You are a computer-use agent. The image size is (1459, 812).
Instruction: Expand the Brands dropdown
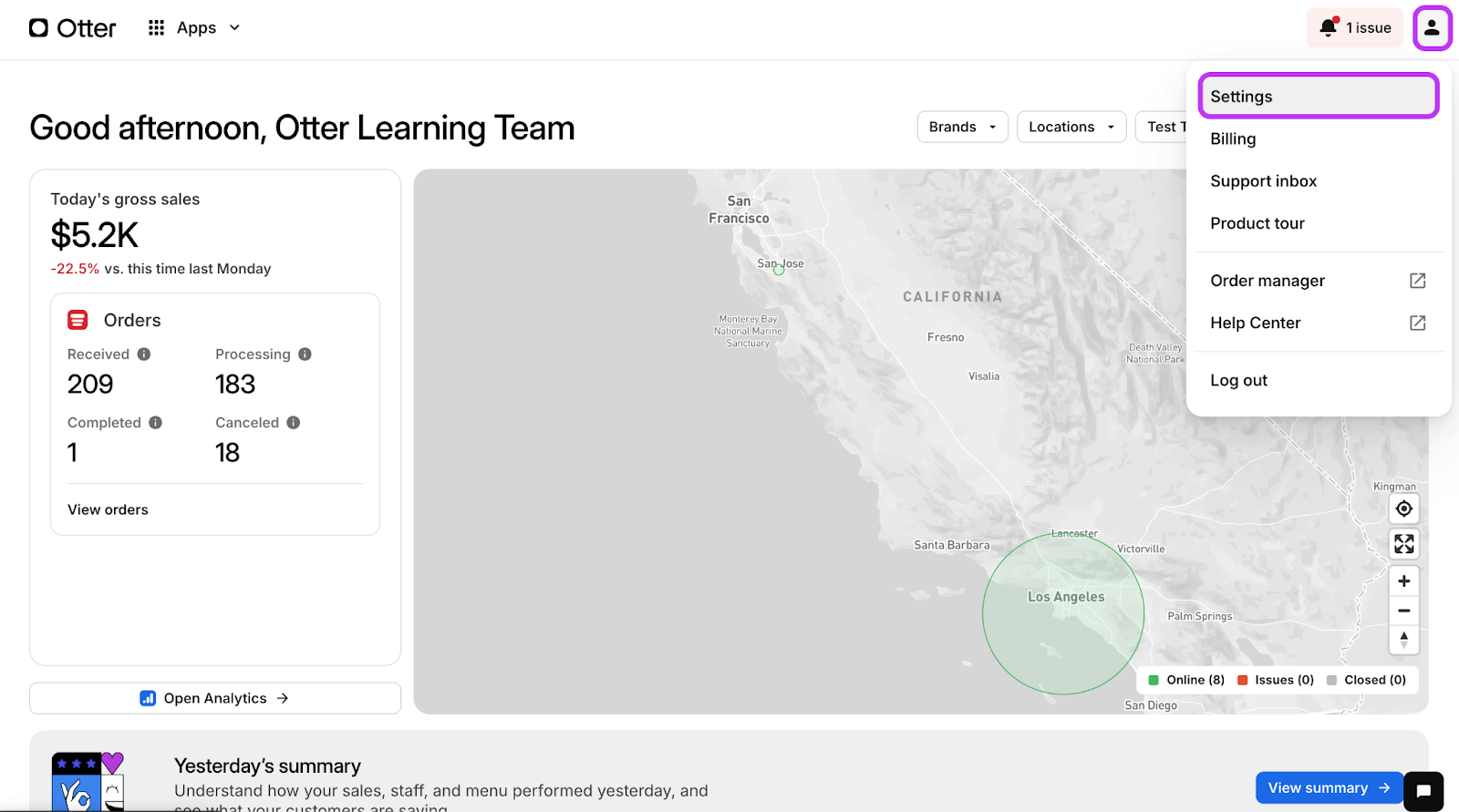[962, 127]
